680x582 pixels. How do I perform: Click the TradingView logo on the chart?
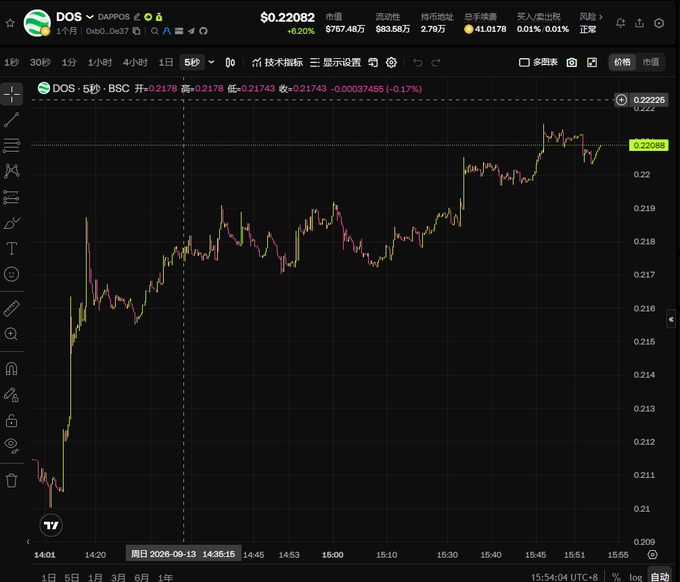click(51, 525)
